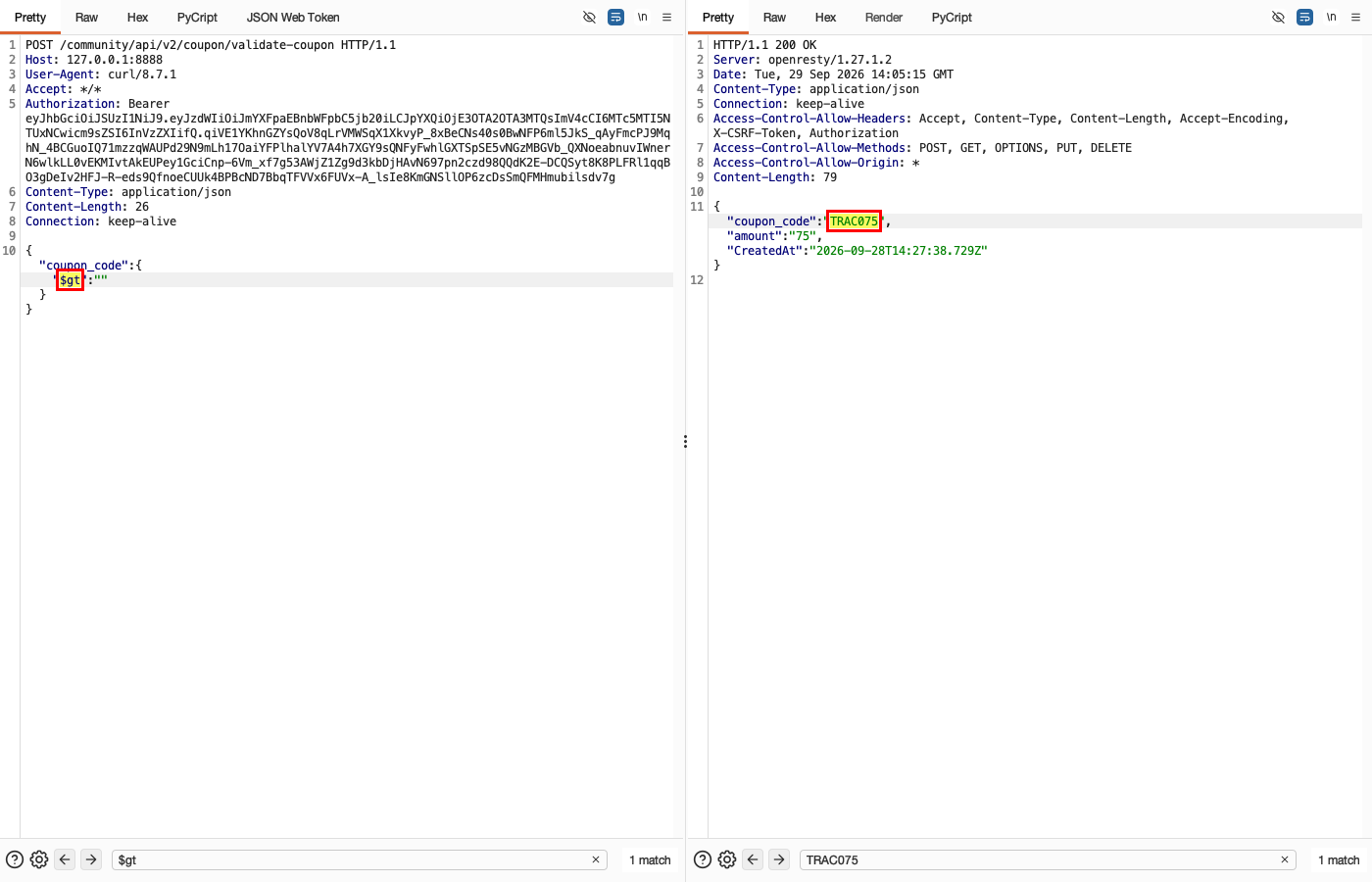This screenshot has width=1372, height=882.
Task: Open search help icon under response pane
Action: pyautogui.click(x=703, y=859)
